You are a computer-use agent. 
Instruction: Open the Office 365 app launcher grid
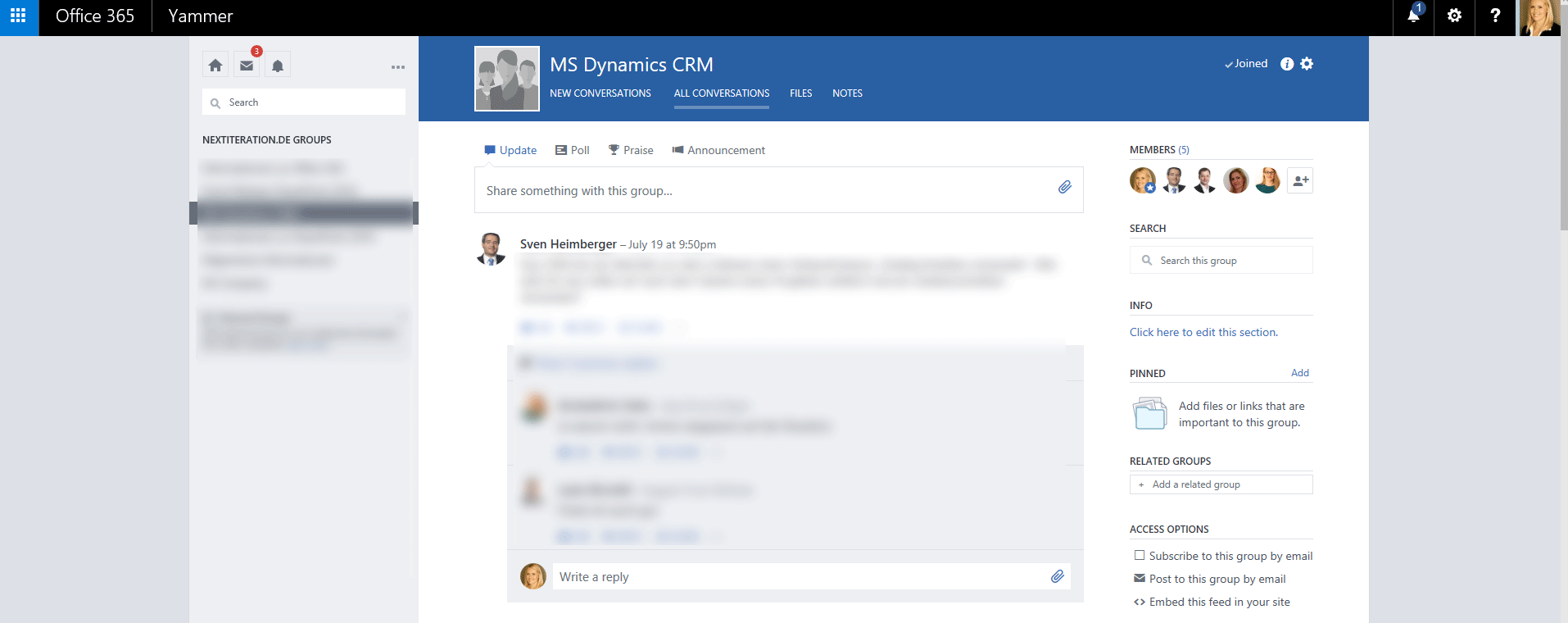click(19, 16)
